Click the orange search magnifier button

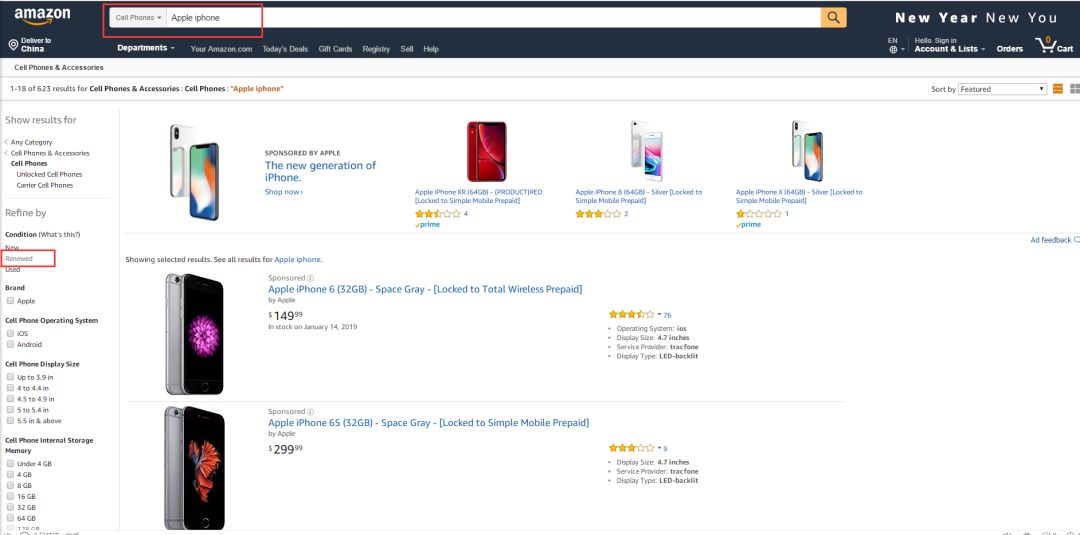833,18
